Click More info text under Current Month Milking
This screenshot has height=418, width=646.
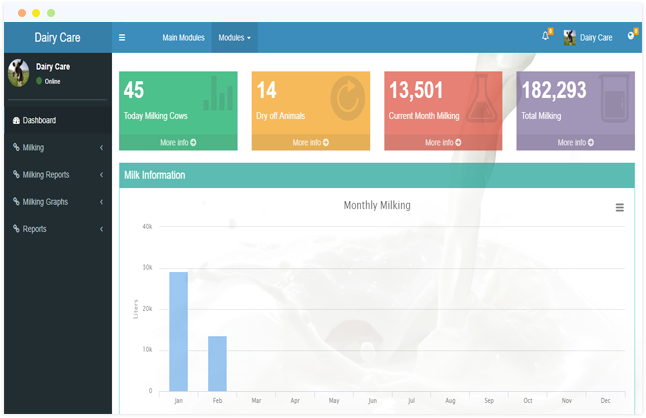[x=439, y=142]
